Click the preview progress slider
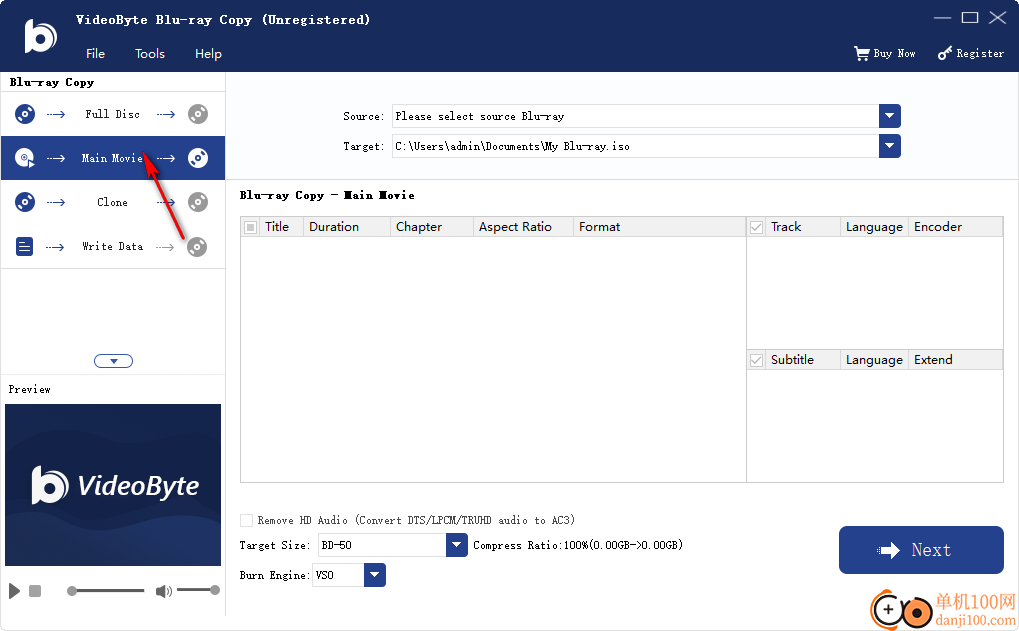The height and width of the screenshot is (631, 1019). (x=106, y=591)
